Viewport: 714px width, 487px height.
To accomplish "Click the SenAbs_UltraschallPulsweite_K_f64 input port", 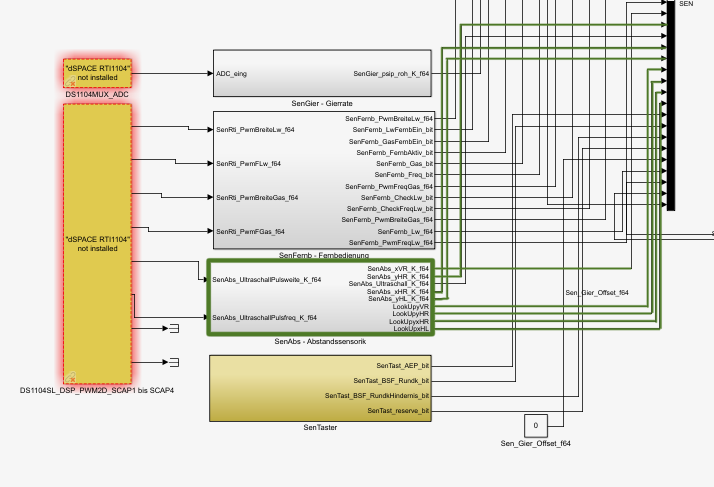I will pyautogui.click(x=266, y=280).
